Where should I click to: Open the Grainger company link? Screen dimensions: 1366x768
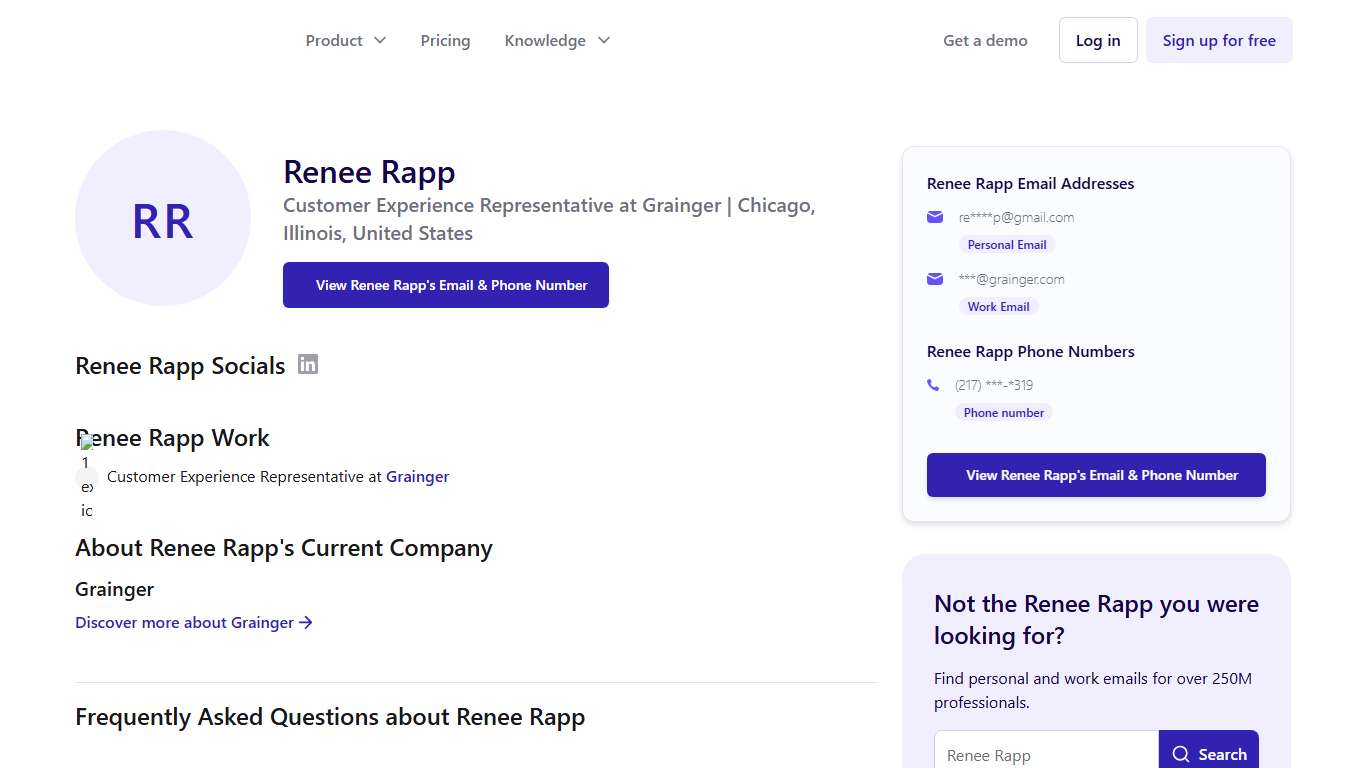click(x=417, y=476)
